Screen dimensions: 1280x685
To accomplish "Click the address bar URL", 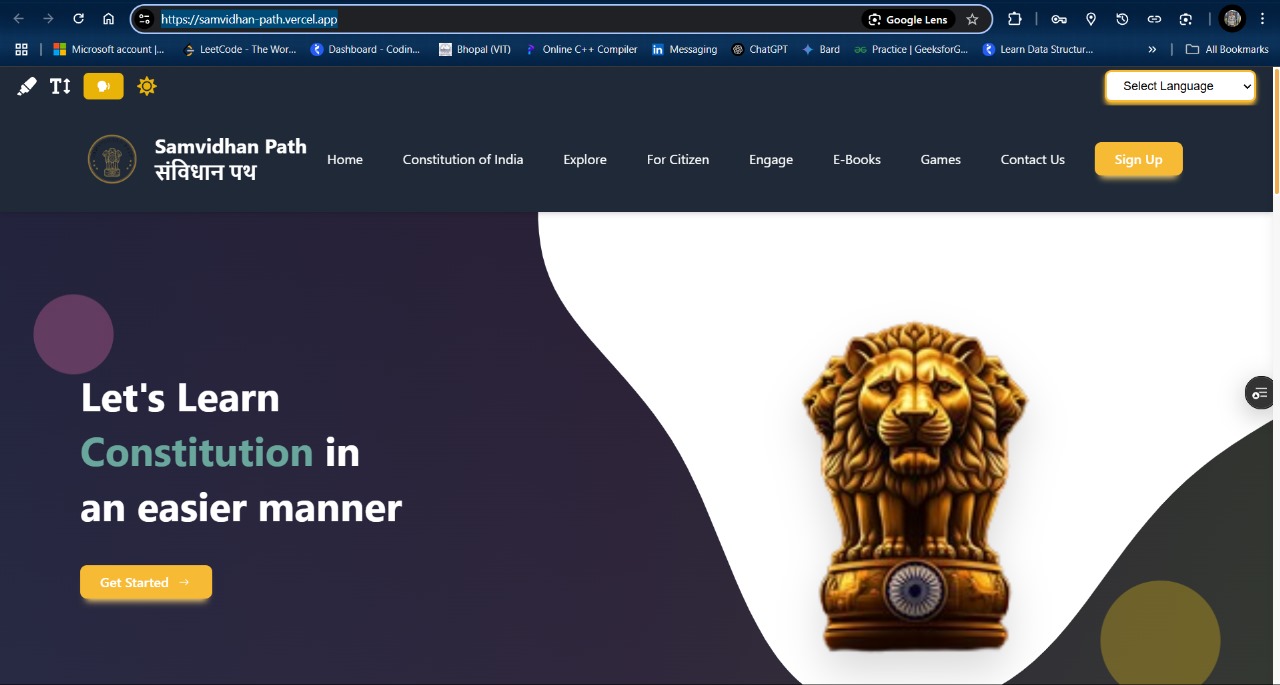I will (x=249, y=19).
